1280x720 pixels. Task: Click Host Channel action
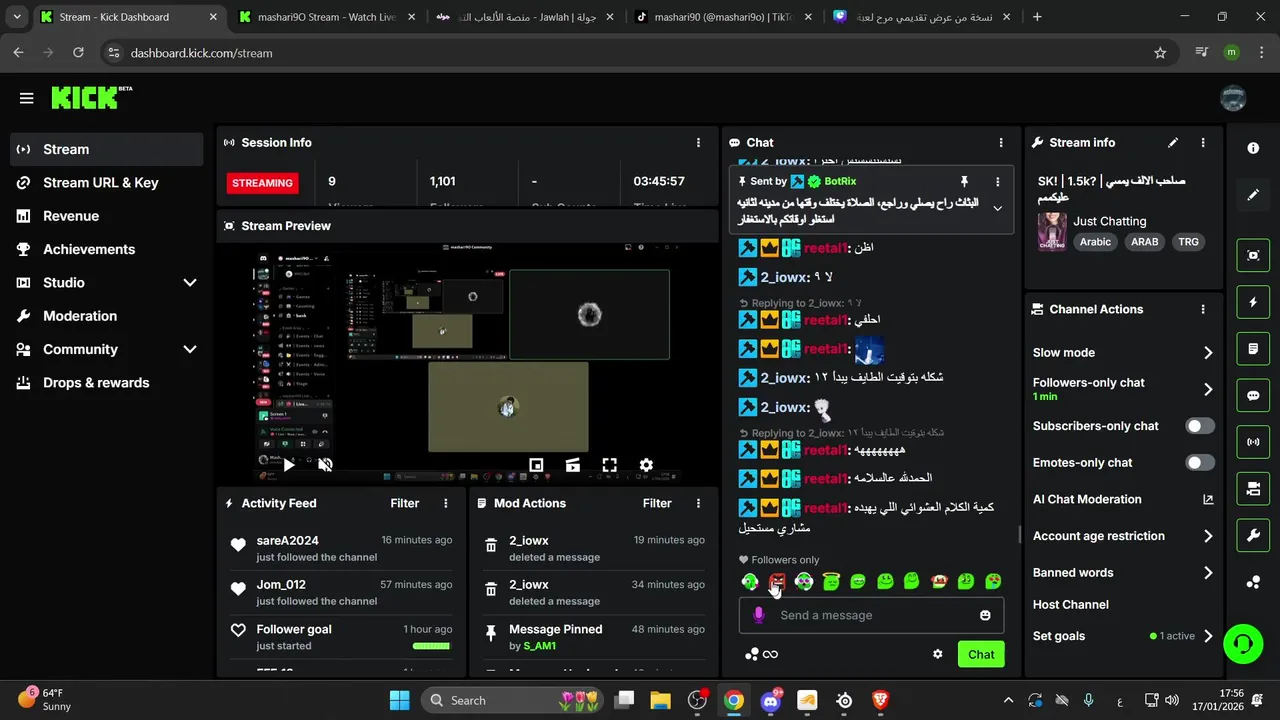point(1071,605)
